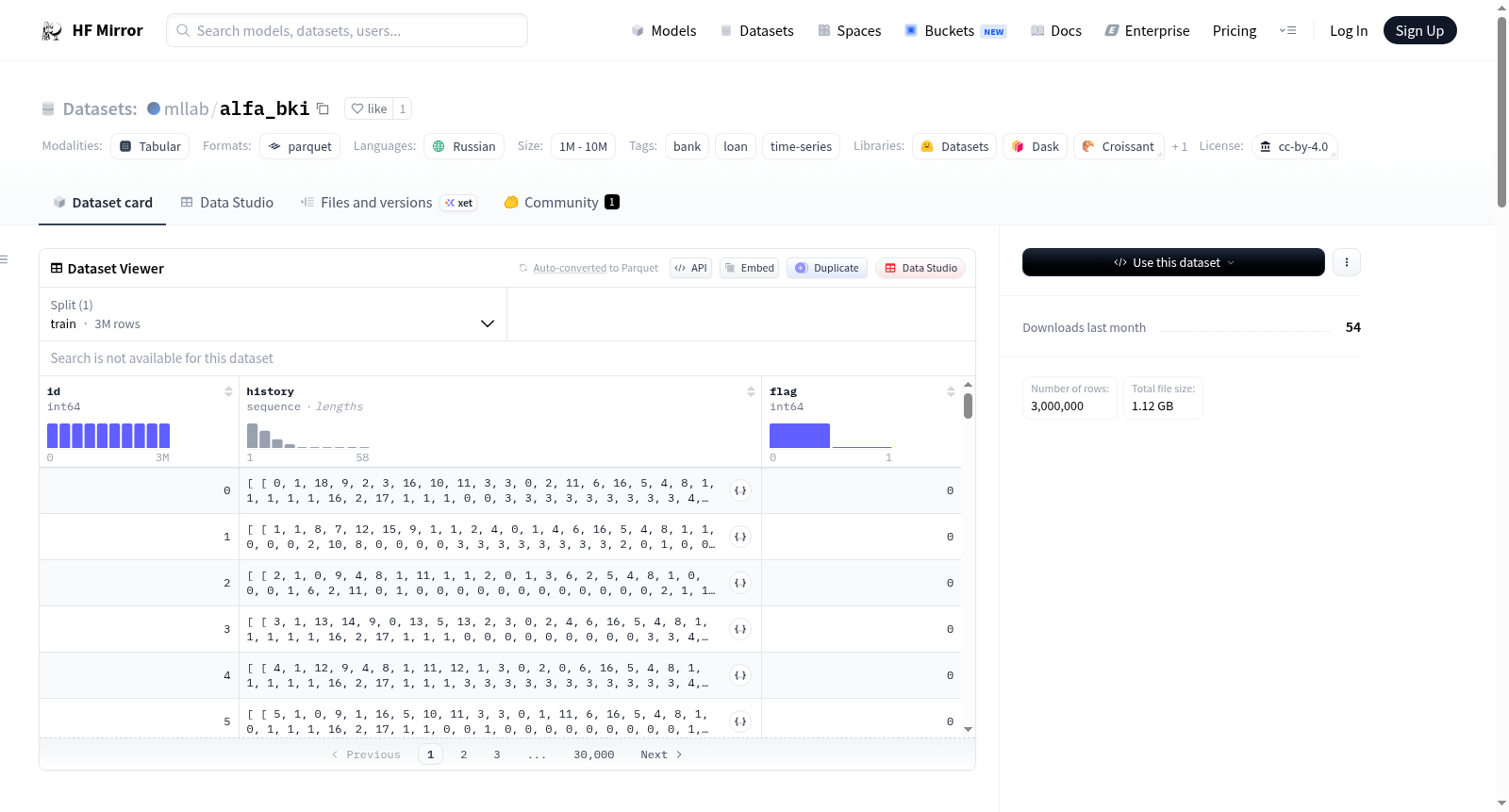Select the loan tag
This screenshot has height=812, width=1509.
[x=736, y=146]
